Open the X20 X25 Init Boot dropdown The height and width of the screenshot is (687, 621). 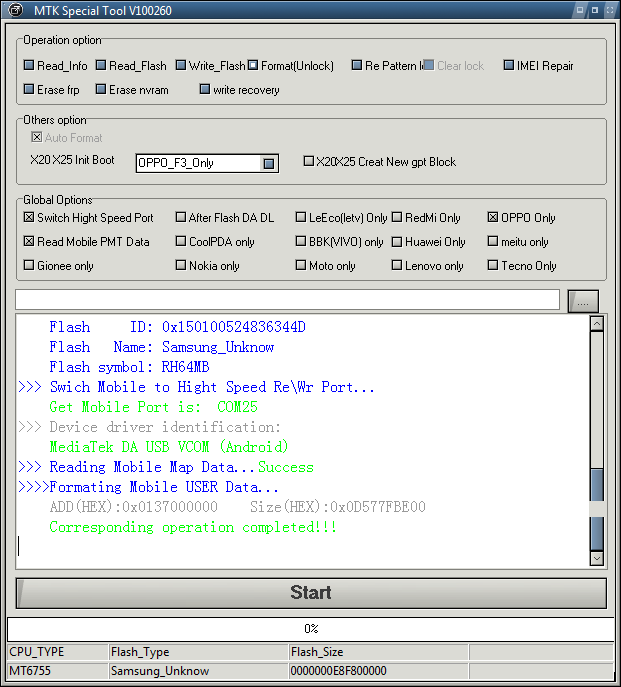coord(269,163)
